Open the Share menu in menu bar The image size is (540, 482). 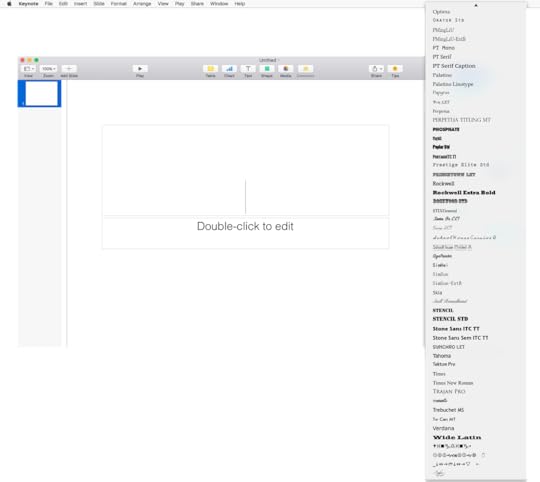pyautogui.click(x=197, y=4)
